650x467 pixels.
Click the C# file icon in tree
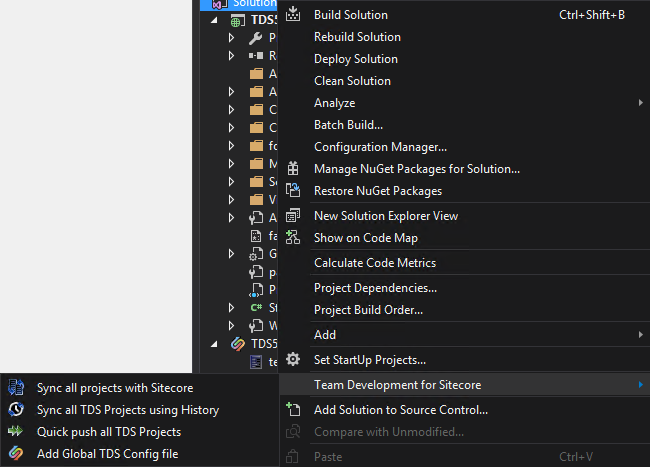(256, 307)
